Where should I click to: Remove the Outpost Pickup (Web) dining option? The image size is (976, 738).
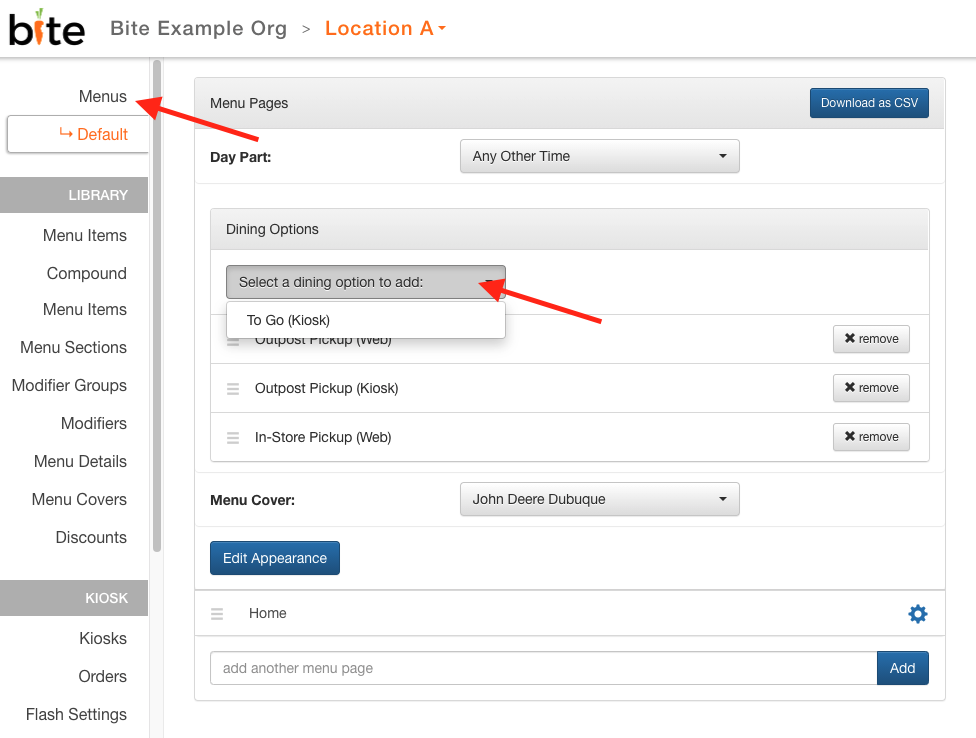click(871, 339)
